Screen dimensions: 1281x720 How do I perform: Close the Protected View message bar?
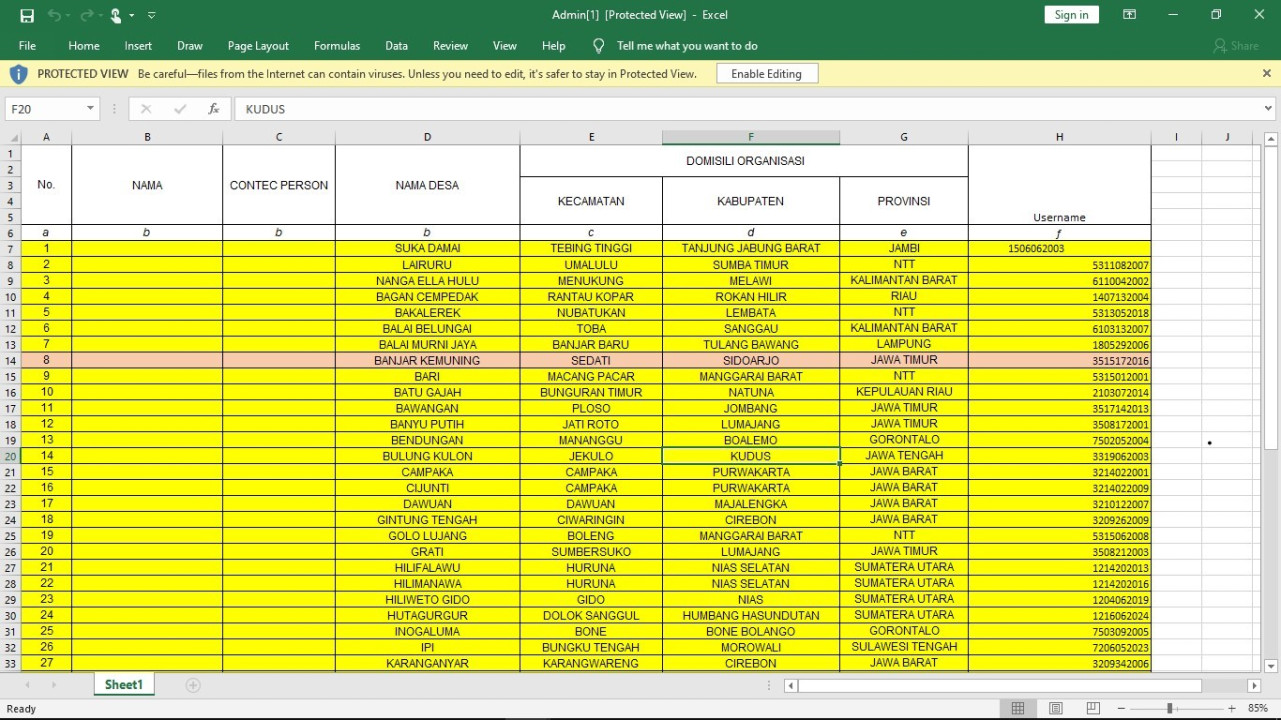pos(1267,74)
